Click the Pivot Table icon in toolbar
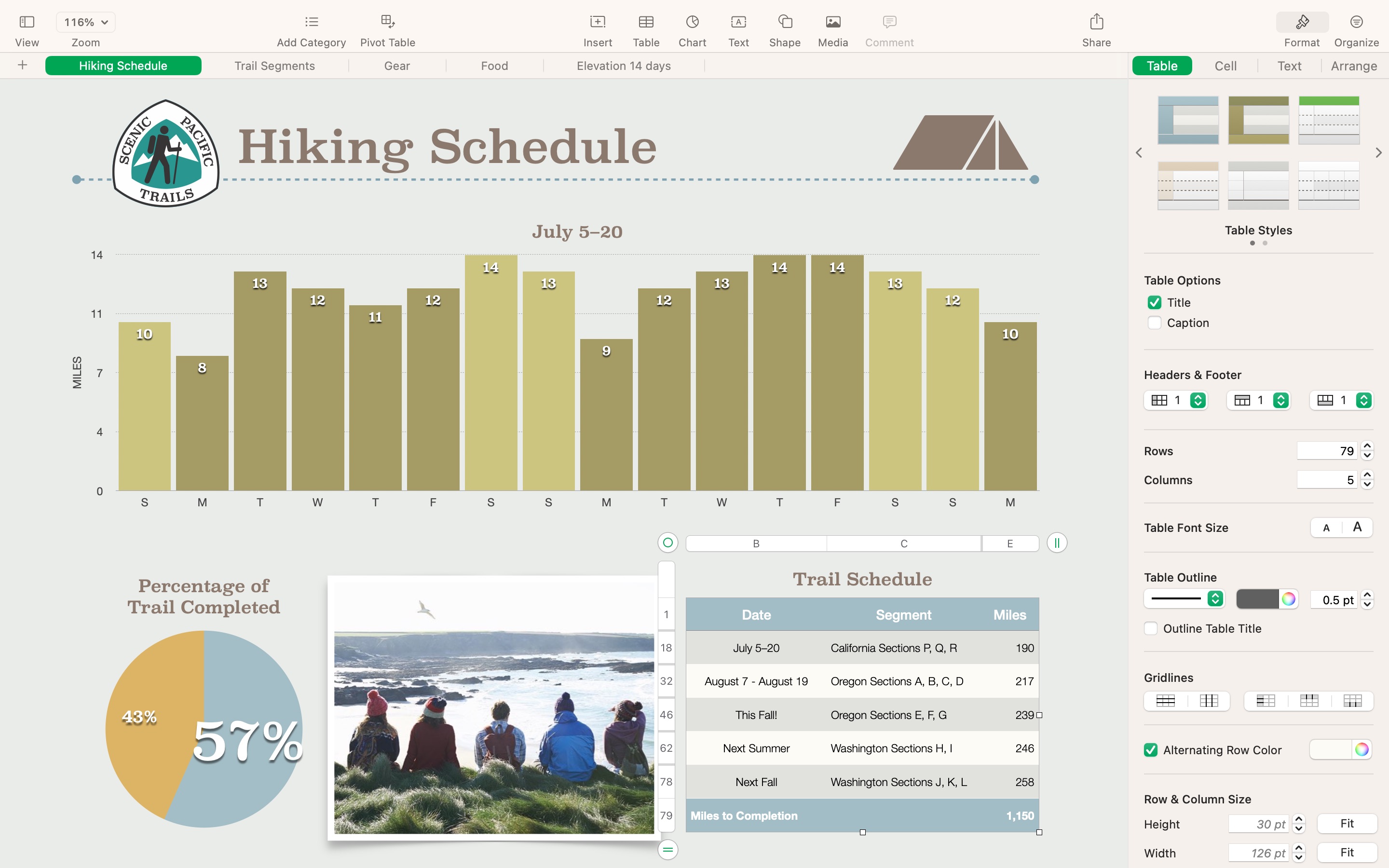This screenshot has width=1389, height=868. [388, 21]
